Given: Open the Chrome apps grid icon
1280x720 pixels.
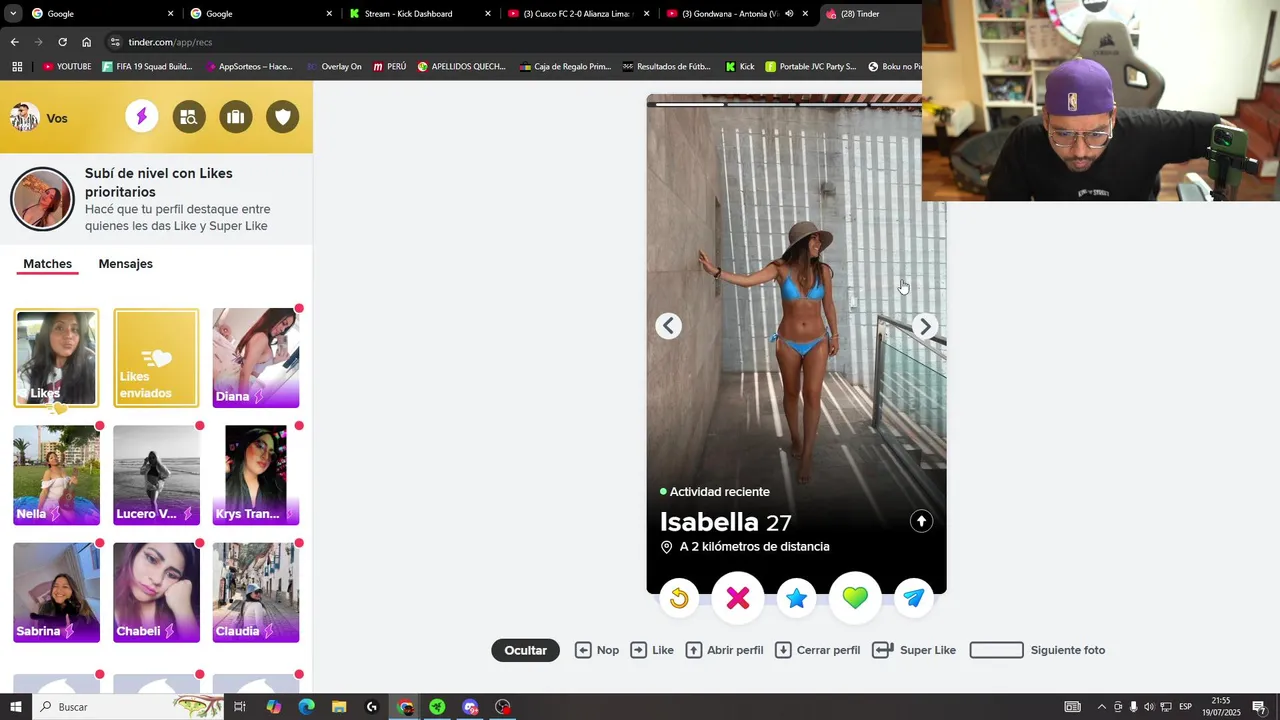Looking at the screenshot, I should pos(17,67).
